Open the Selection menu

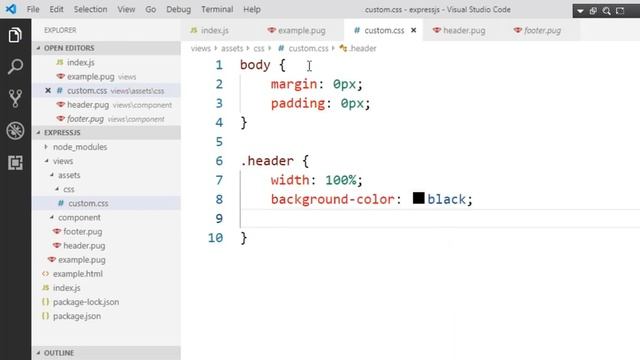tap(90, 9)
